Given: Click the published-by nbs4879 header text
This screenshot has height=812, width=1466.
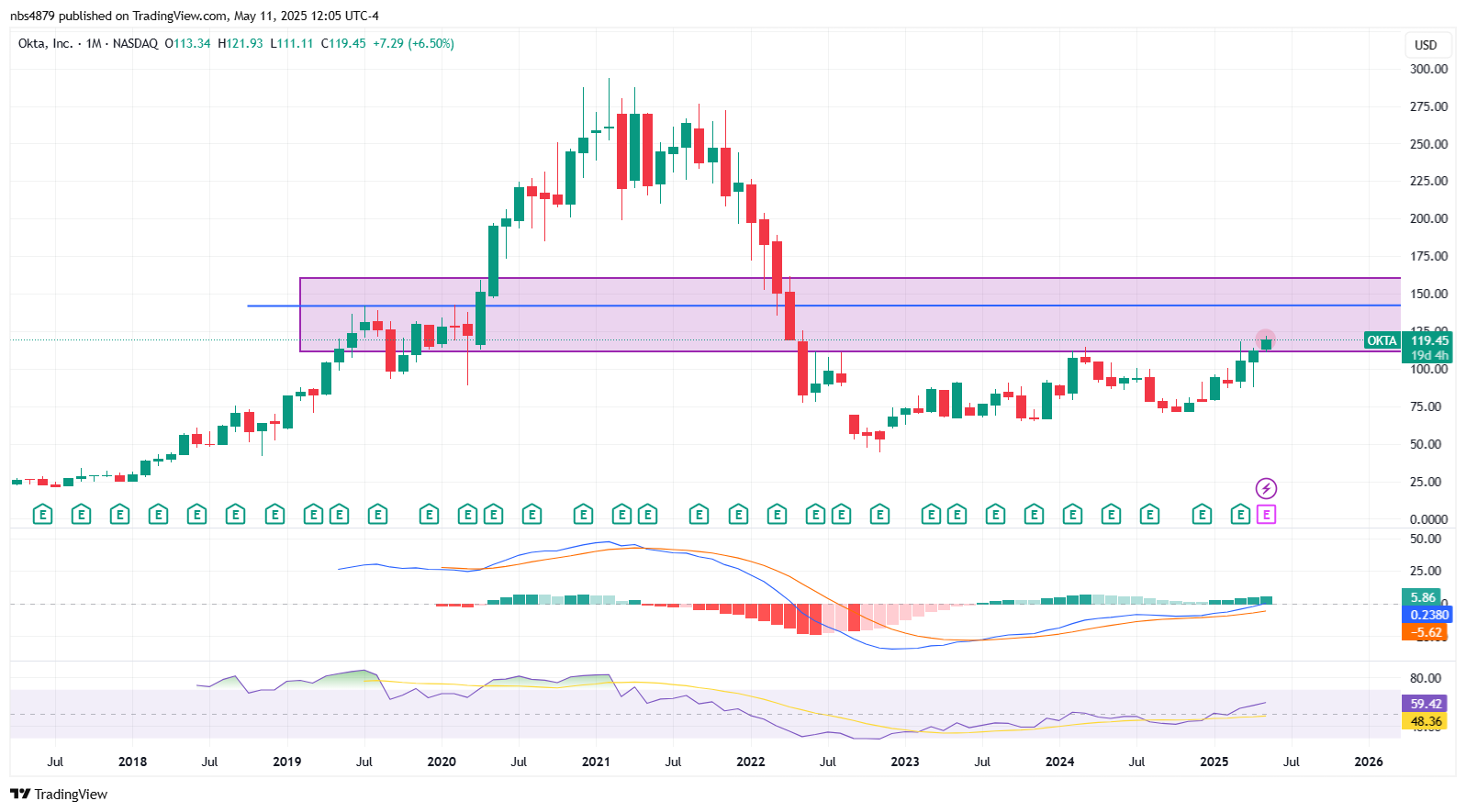Looking at the screenshot, I should pos(195,16).
